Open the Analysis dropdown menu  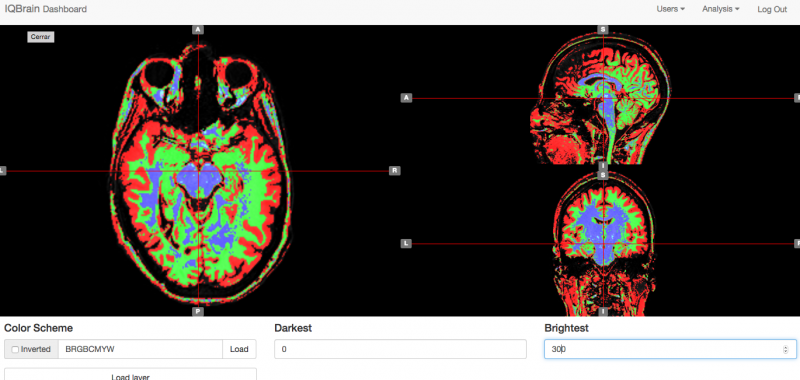click(720, 9)
